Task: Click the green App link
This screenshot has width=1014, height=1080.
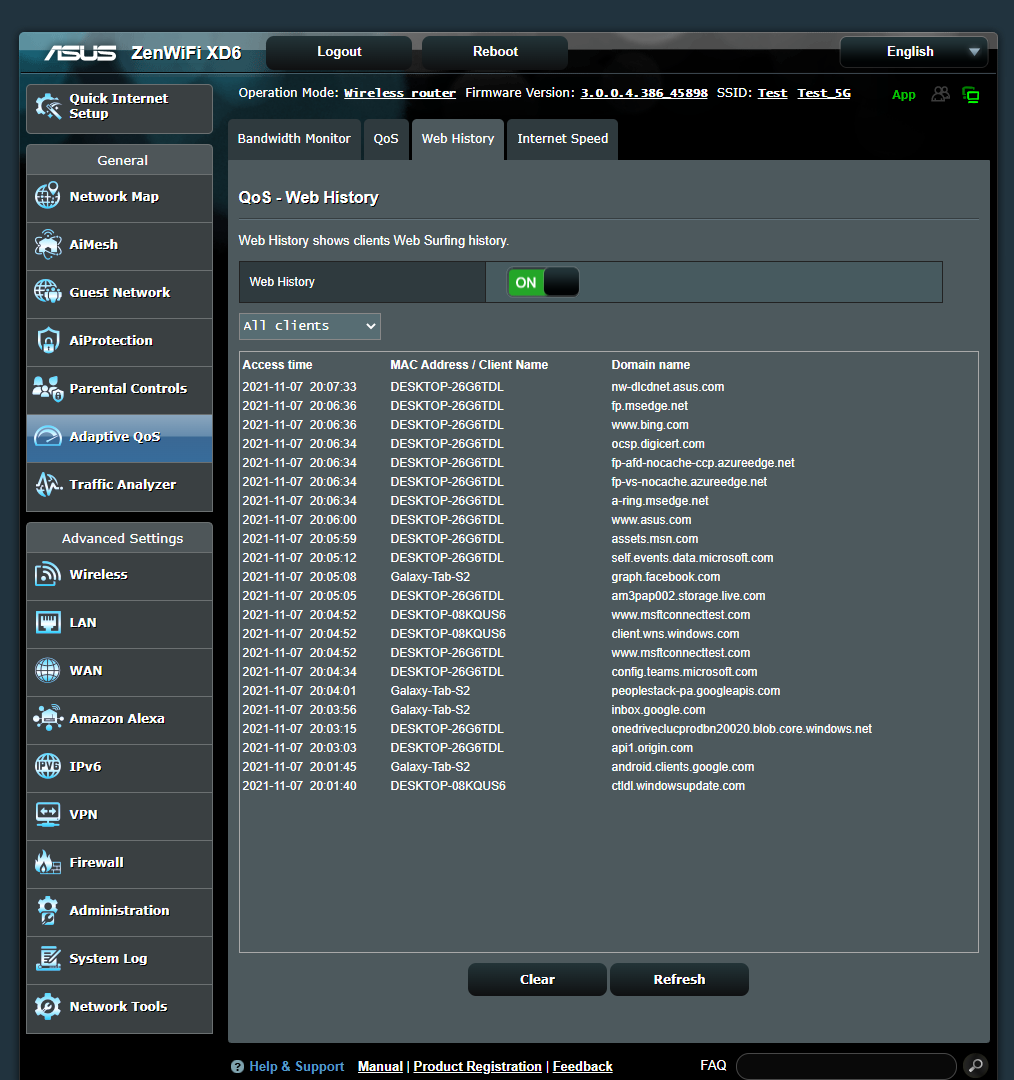Action: [x=904, y=94]
